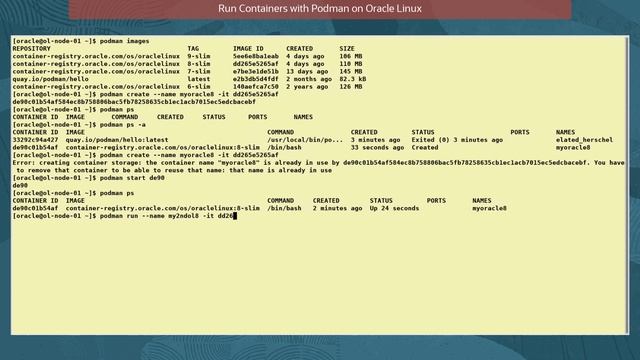
Task: Click the 'podman images' command text
Action: coord(124,41)
